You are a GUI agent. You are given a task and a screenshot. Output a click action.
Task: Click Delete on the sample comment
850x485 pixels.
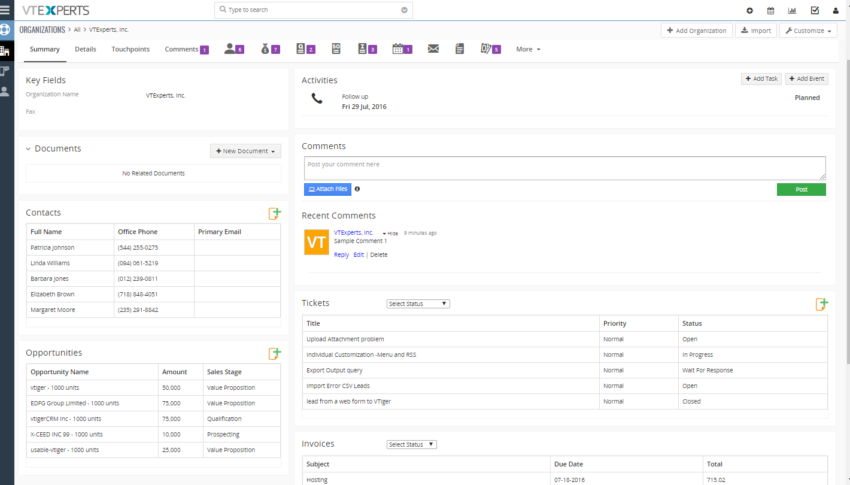coord(378,255)
